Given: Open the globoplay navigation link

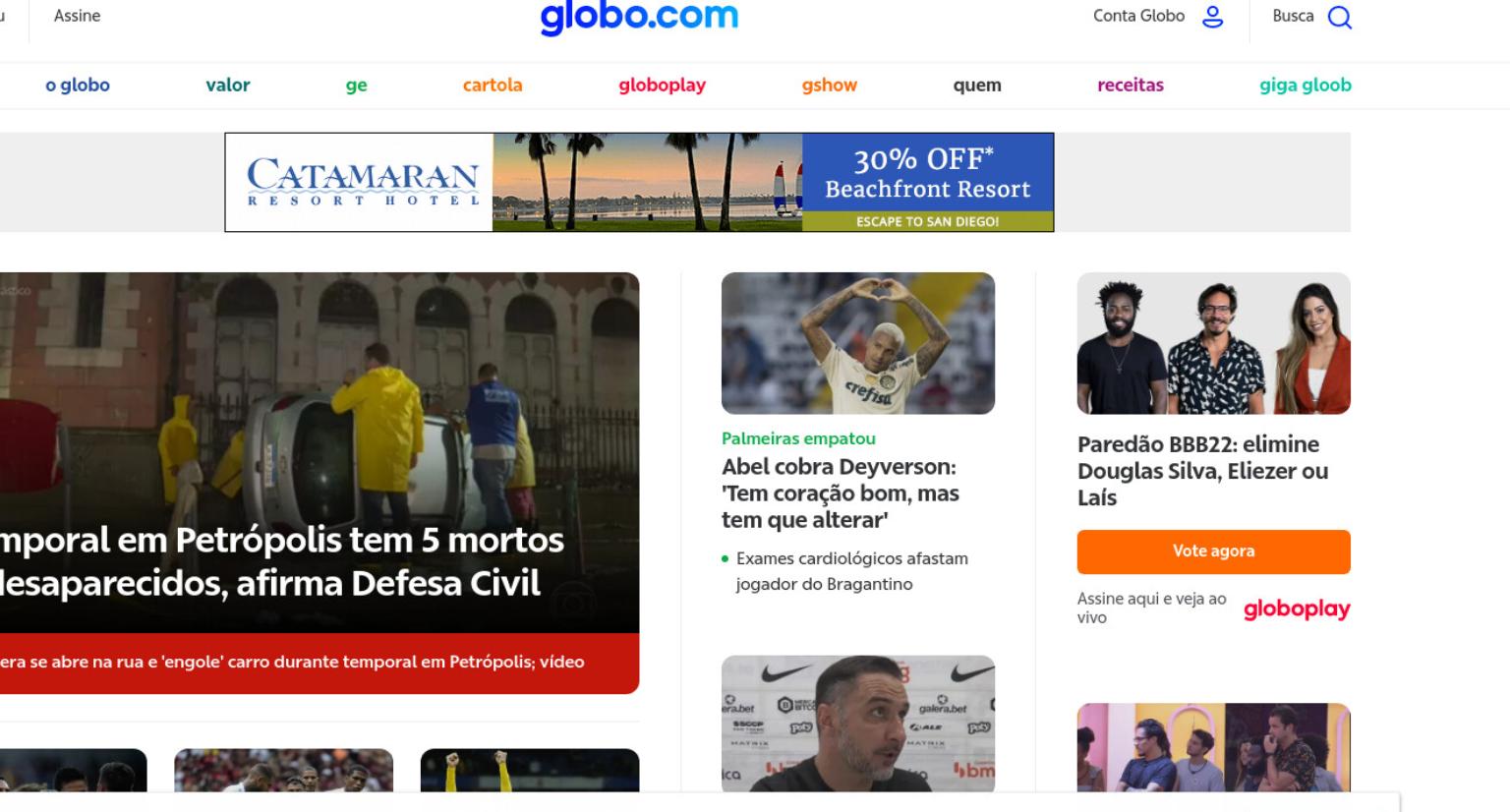Looking at the screenshot, I should tap(663, 86).
